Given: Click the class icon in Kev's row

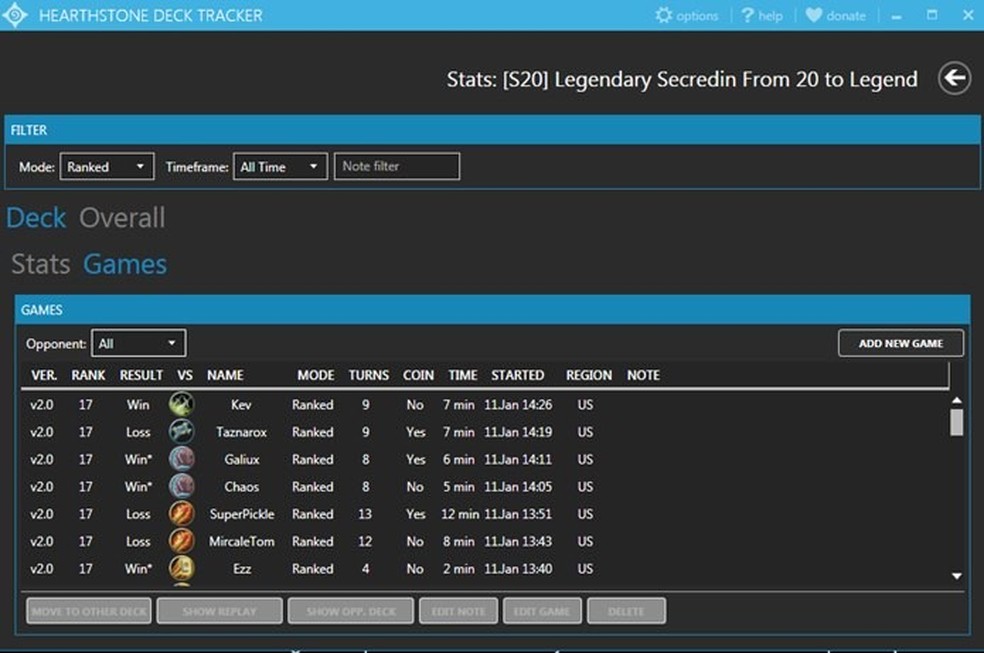Looking at the screenshot, I should 181,404.
